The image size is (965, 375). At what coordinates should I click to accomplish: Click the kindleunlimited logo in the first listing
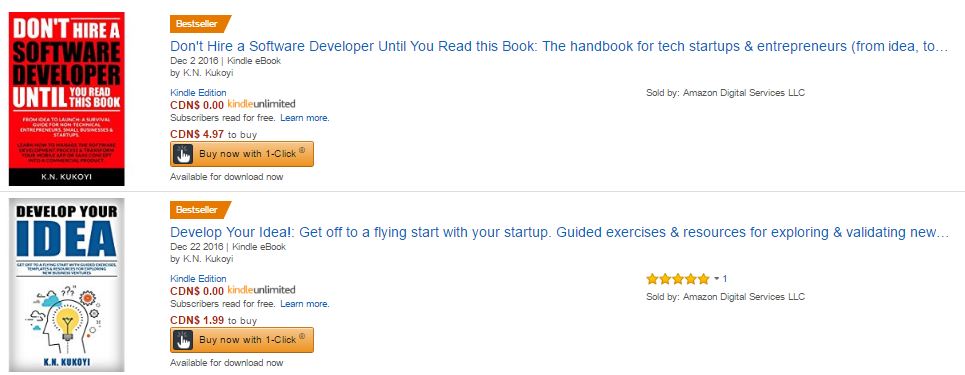262,104
